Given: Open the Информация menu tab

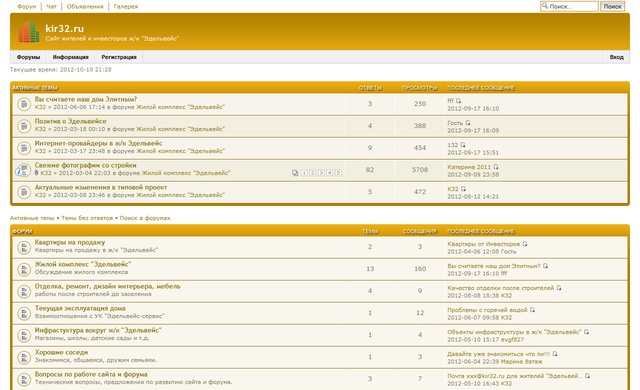Looking at the screenshot, I should click(71, 57).
